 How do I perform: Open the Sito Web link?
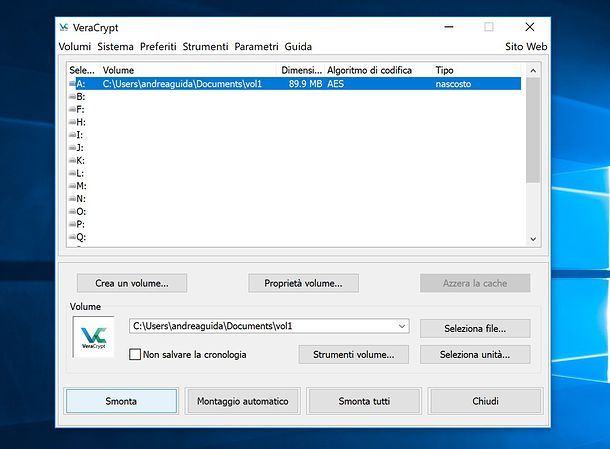point(526,47)
